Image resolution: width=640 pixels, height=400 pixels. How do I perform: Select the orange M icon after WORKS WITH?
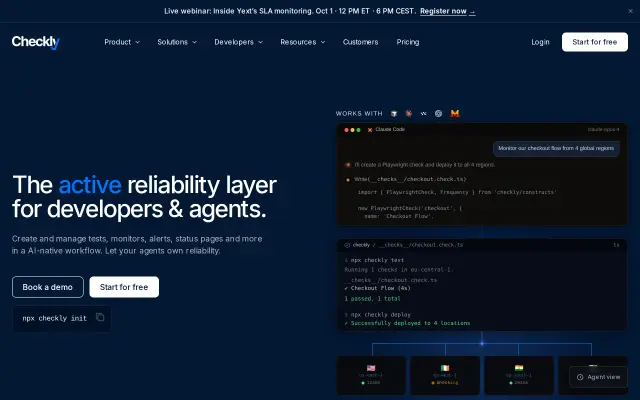455,113
